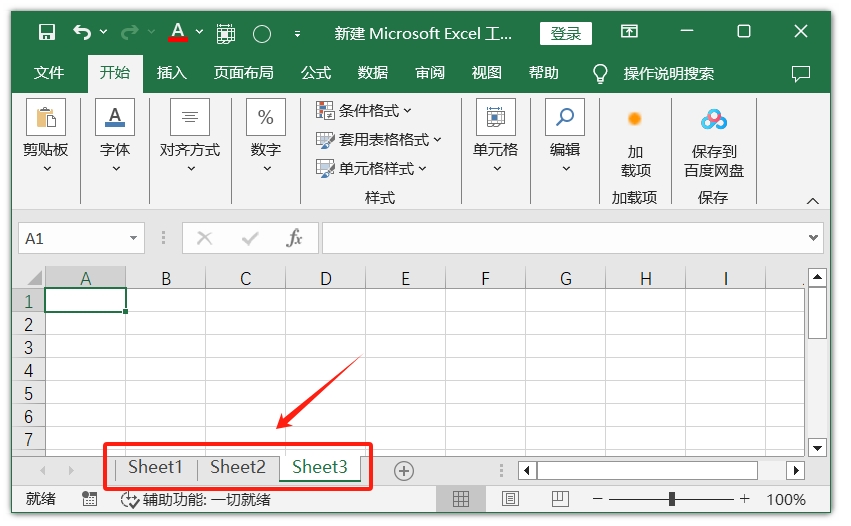Click the 加载项 add-ins button
This screenshot has height=526, width=851.
(x=635, y=144)
